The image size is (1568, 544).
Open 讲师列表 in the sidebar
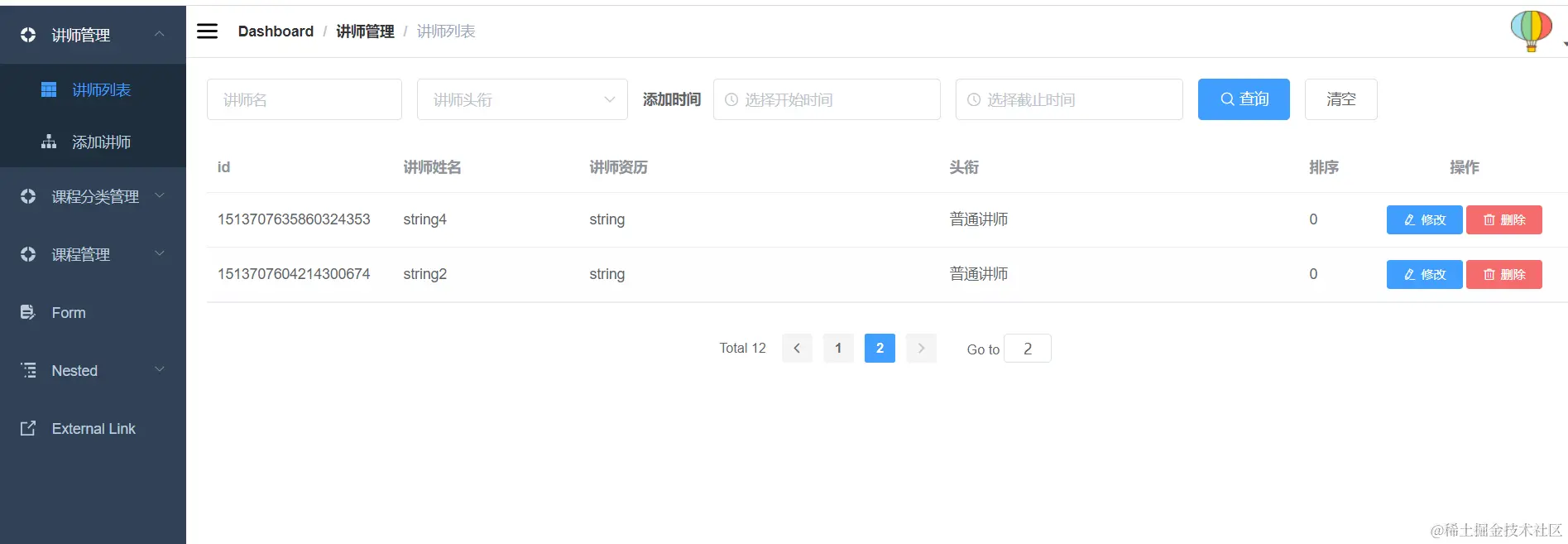pos(93,89)
